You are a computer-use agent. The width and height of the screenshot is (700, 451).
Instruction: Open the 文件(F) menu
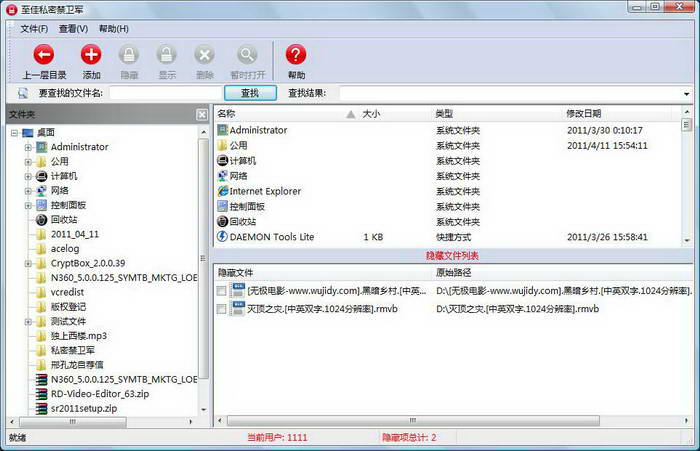point(34,29)
